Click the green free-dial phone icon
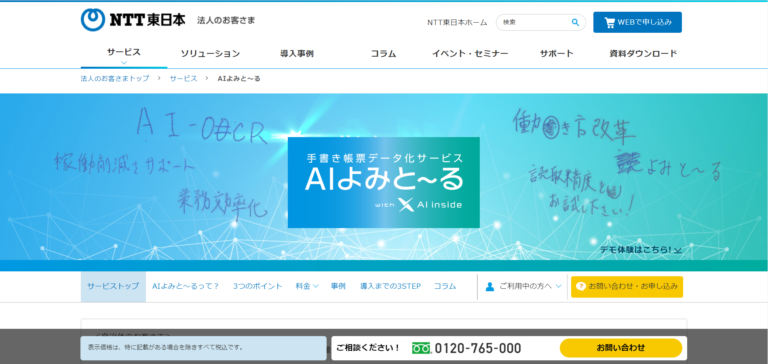The height and width of the screenshot is (364, 768). coord(421,348)
